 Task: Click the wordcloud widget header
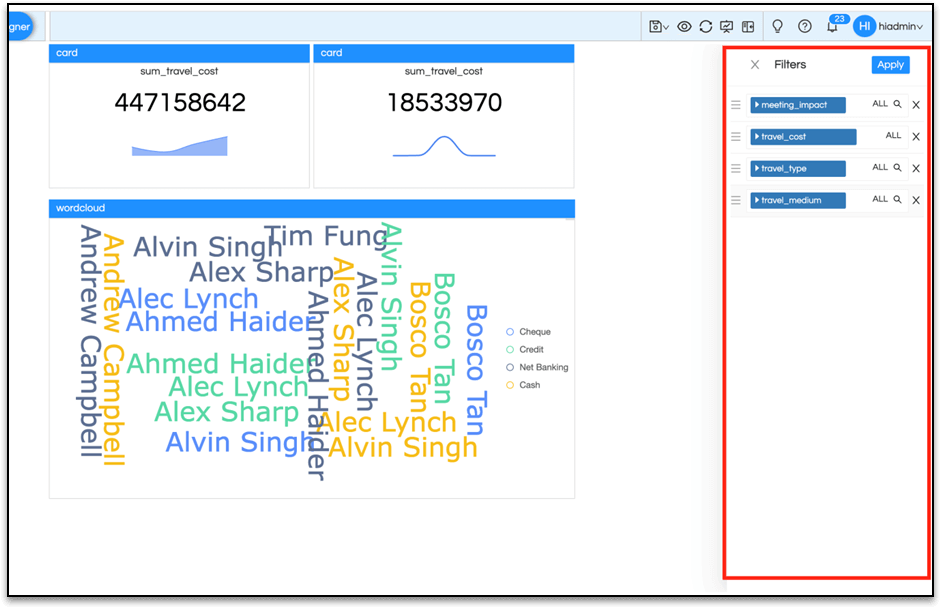(312, 208)
